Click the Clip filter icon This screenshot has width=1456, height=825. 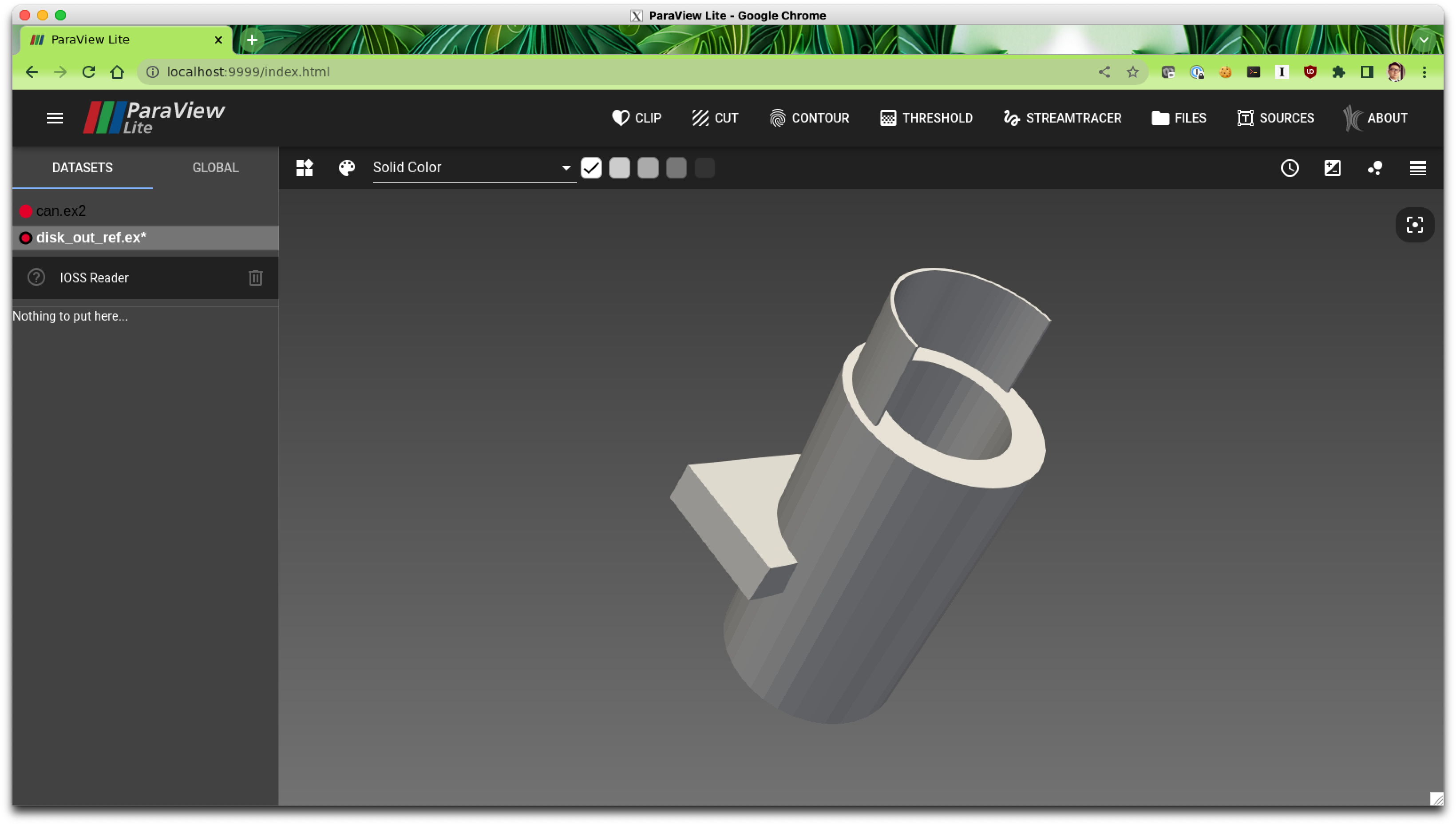coord(621,118)
